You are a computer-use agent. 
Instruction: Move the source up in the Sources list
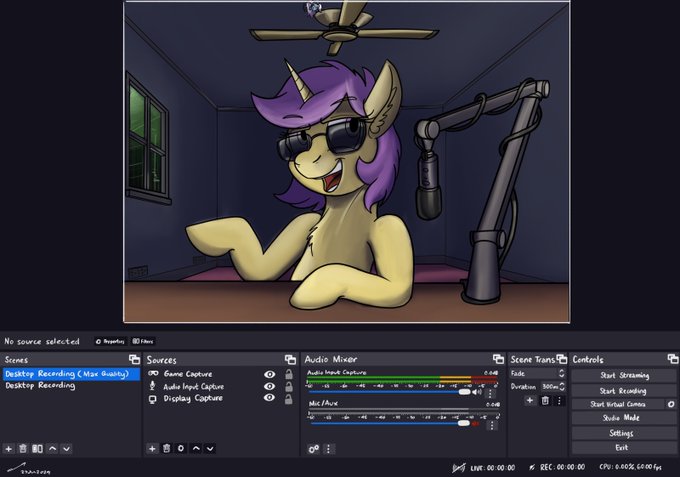tap(196, 448)
